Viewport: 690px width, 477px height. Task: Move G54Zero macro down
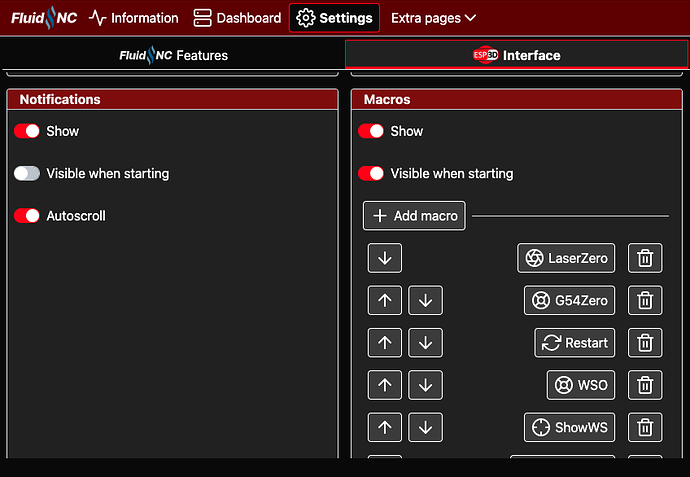(425, 301)
